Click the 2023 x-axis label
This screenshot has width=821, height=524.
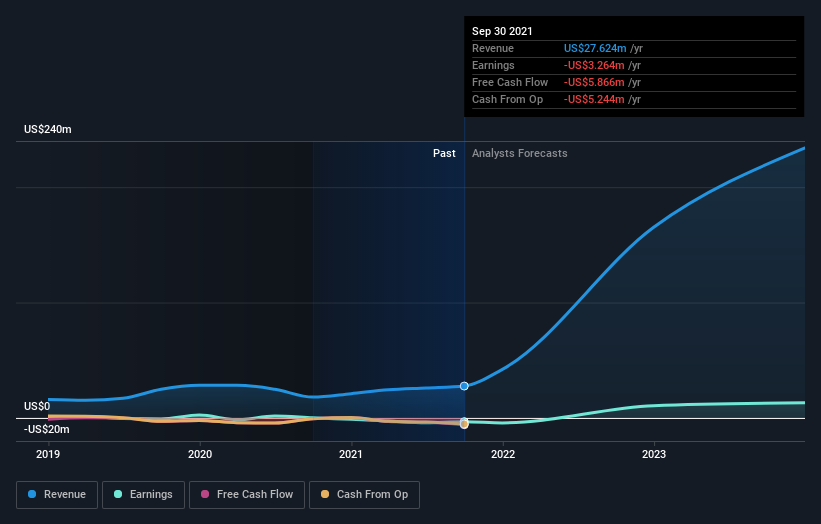654,454
